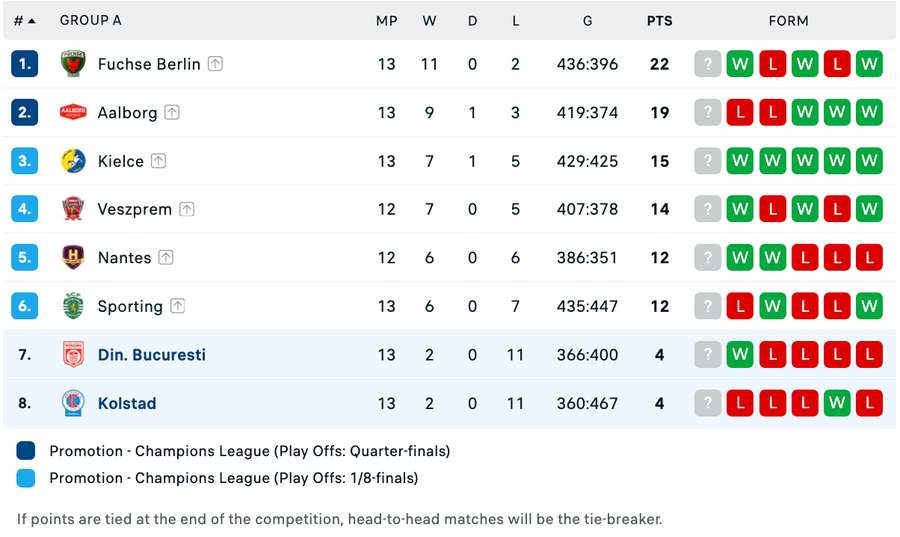This screenshot has width=900, height=537.
Task: Click Kielce's upcoming match question-mark badge
Action: tap(708, 161)
